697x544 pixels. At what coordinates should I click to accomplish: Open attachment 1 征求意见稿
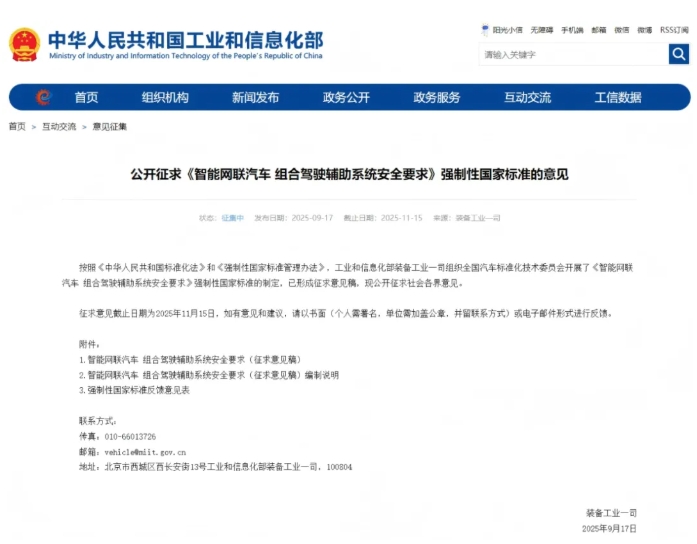(x=194, y=360)
